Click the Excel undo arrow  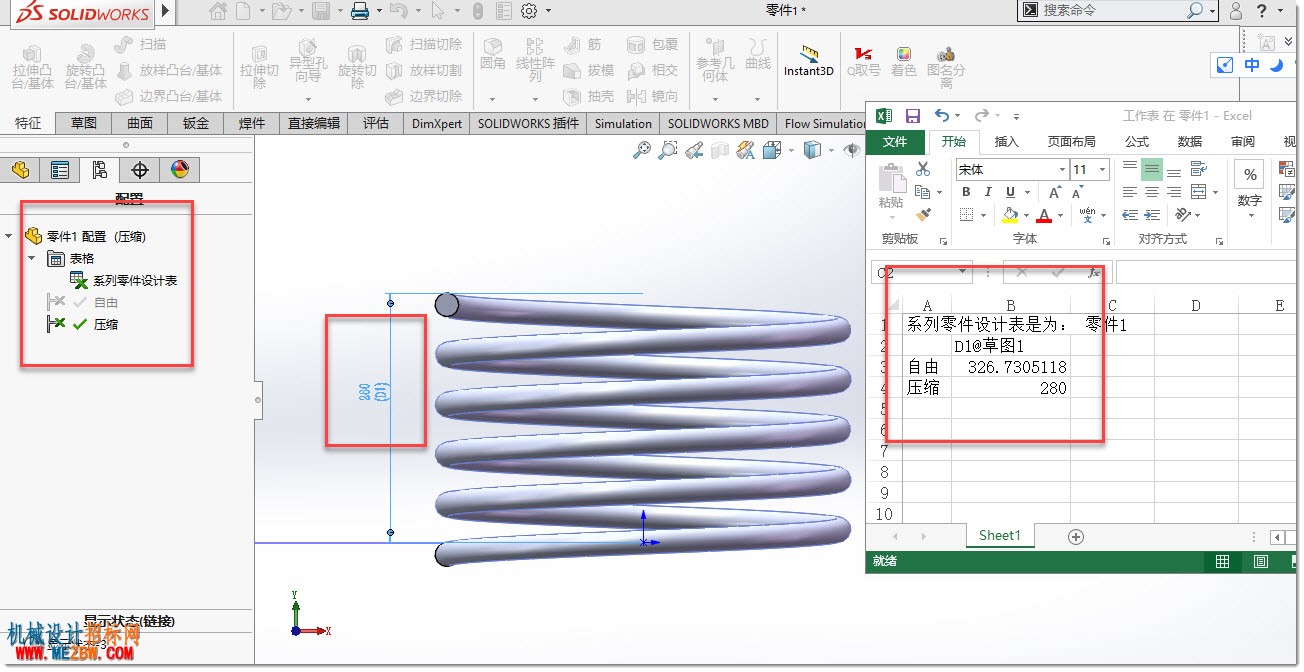[942, 116]
